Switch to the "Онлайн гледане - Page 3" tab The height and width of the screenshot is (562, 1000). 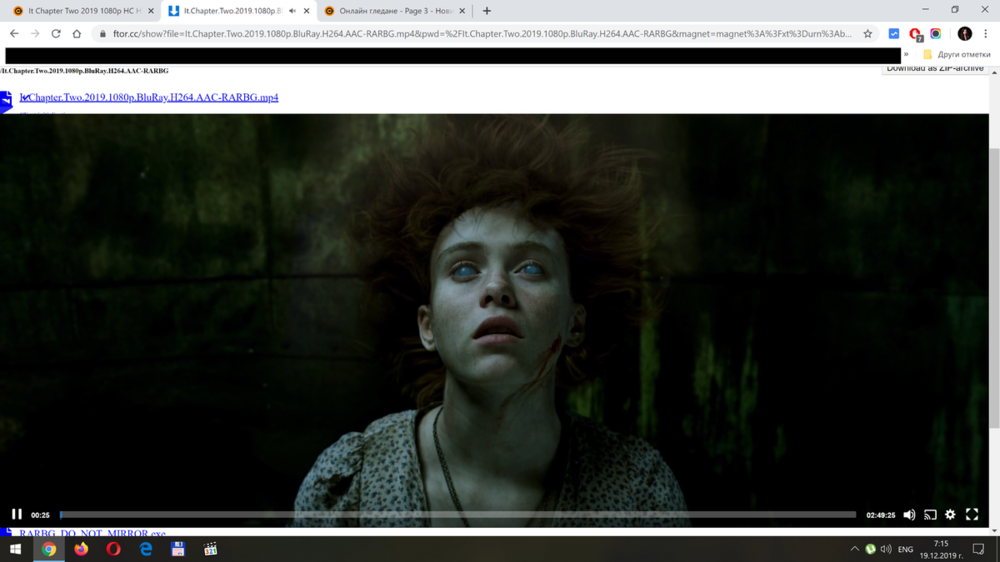pyautogui.click(x=390, y=11)
